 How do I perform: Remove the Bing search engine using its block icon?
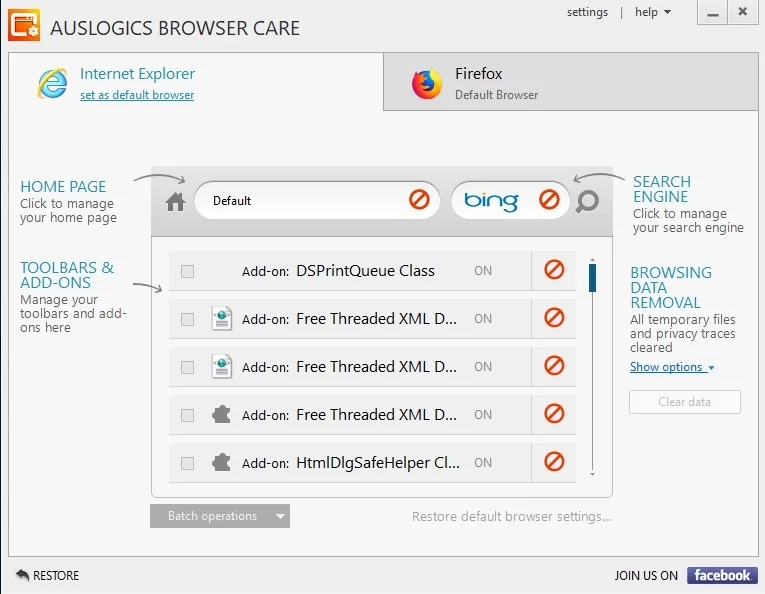(549, 201)
